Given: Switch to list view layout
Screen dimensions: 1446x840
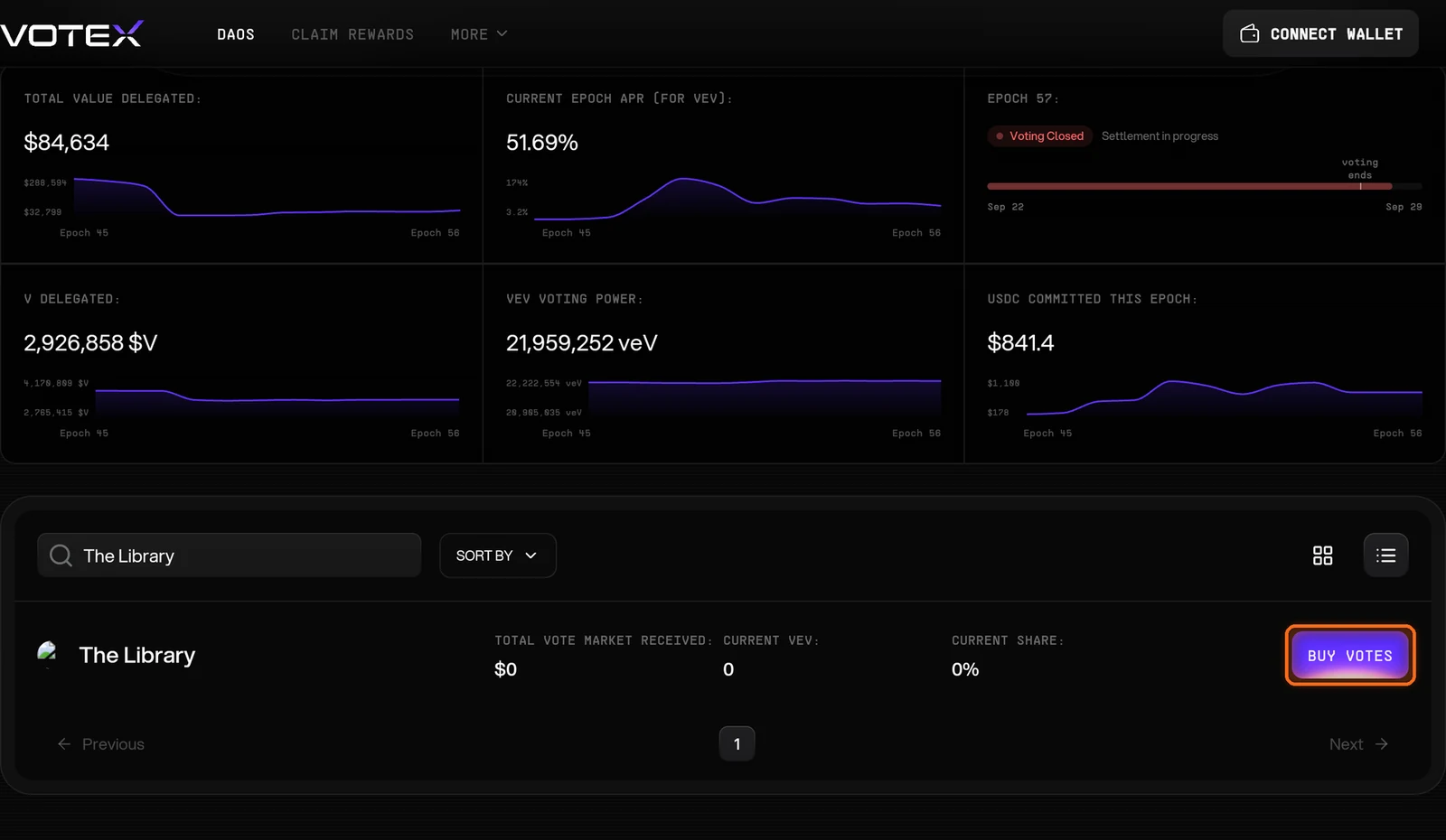Looking at the screenshot, I should pos(1385,555).
